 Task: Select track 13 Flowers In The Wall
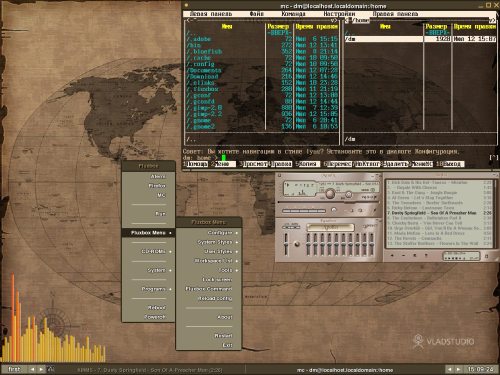tap(439, 243)
